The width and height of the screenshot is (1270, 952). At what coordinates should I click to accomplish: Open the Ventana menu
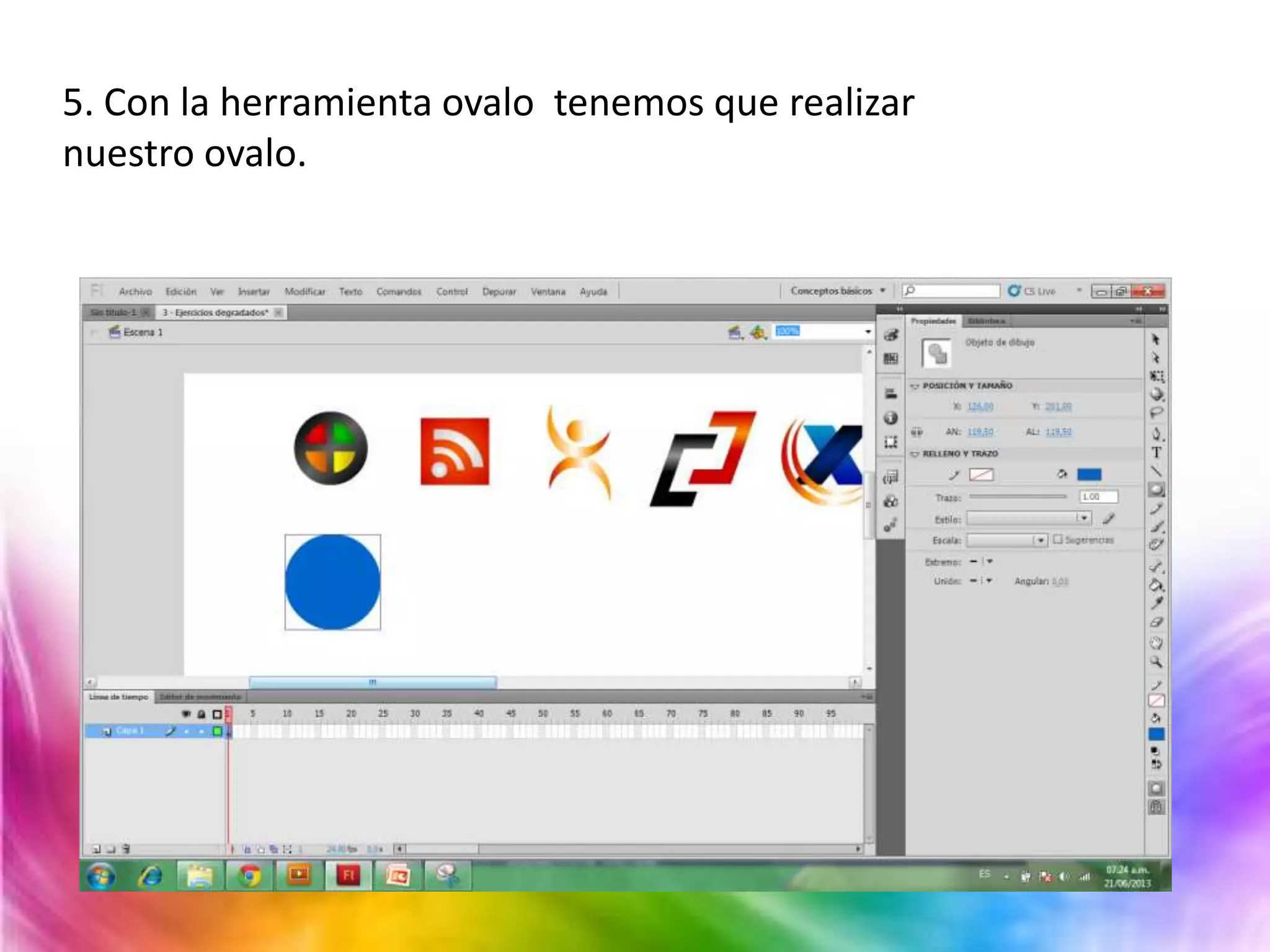(x=548, y=291)
